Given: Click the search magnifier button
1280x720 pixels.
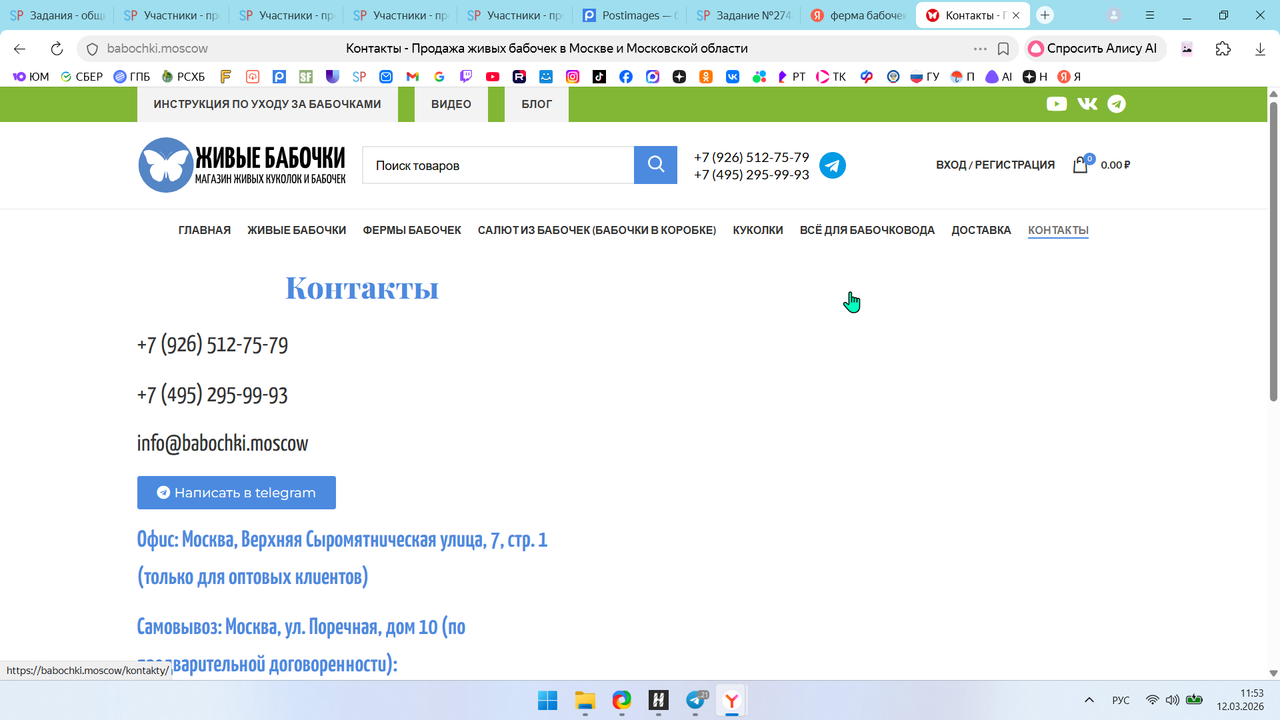Looking at the screenshot, I should 656,165.
